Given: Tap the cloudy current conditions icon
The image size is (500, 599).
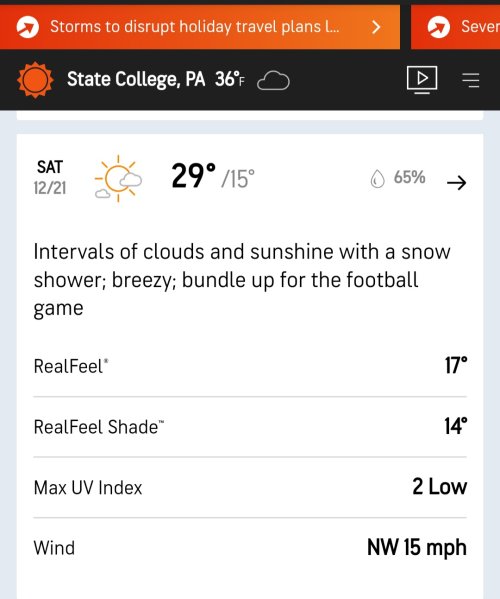Looking at the screenshot, I should point(273,81).
